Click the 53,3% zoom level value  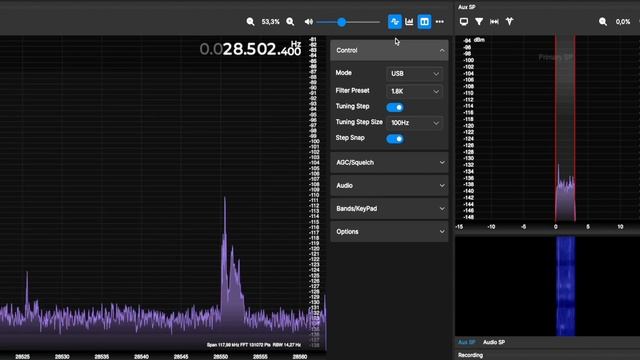[271, 22]
